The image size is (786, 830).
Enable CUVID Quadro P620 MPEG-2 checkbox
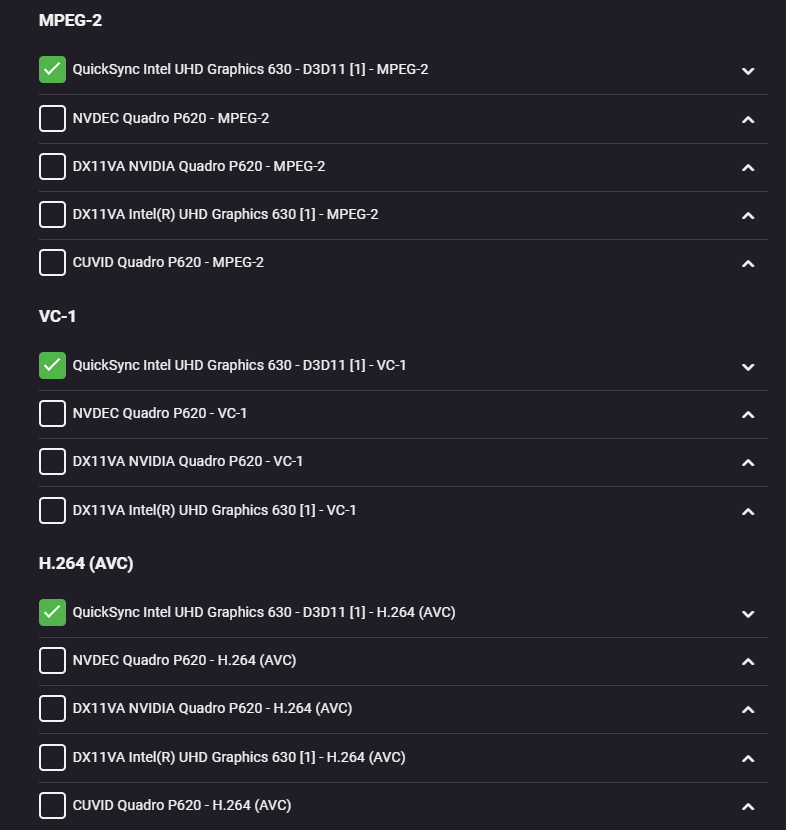point(52,263)
